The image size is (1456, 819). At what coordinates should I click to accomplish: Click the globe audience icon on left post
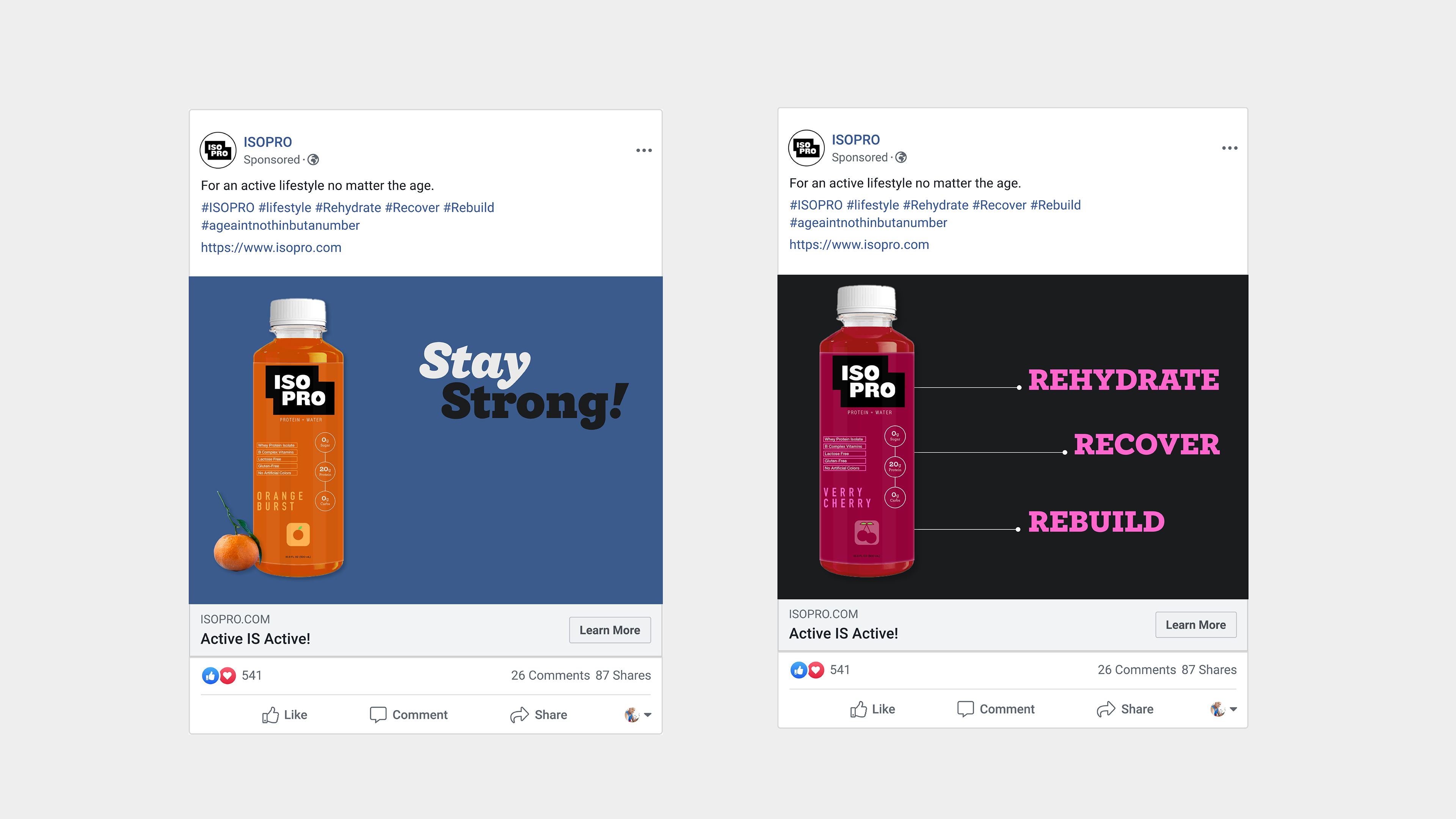pos(313,160)
